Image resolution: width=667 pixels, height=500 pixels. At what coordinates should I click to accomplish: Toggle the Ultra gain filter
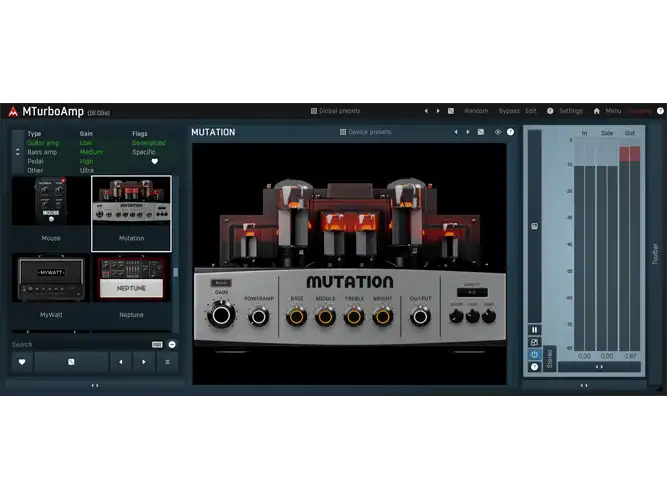coord(87,170)
